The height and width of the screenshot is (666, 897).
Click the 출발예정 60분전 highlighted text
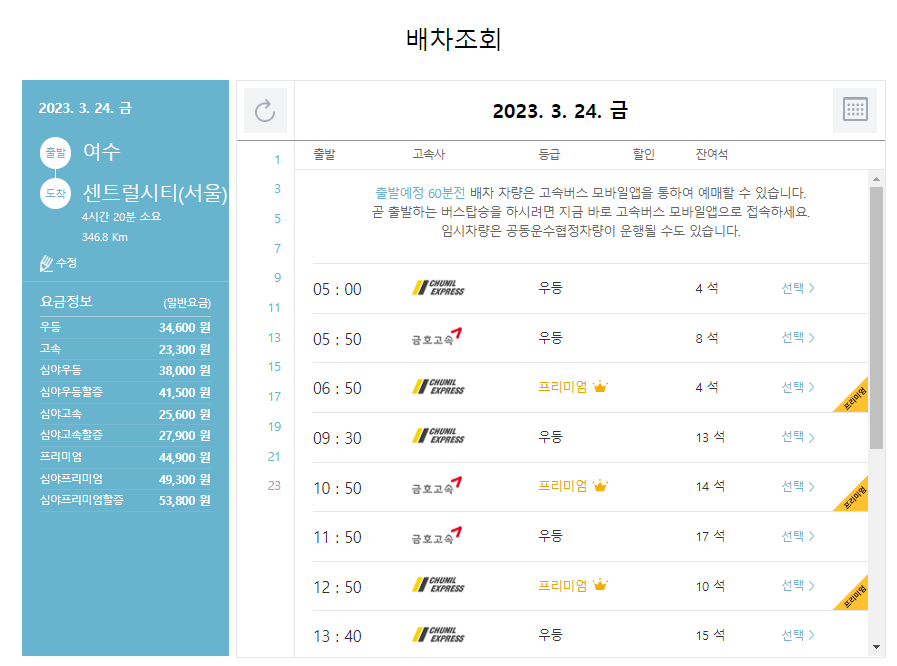pyautogui.click(x=420, y=193)
